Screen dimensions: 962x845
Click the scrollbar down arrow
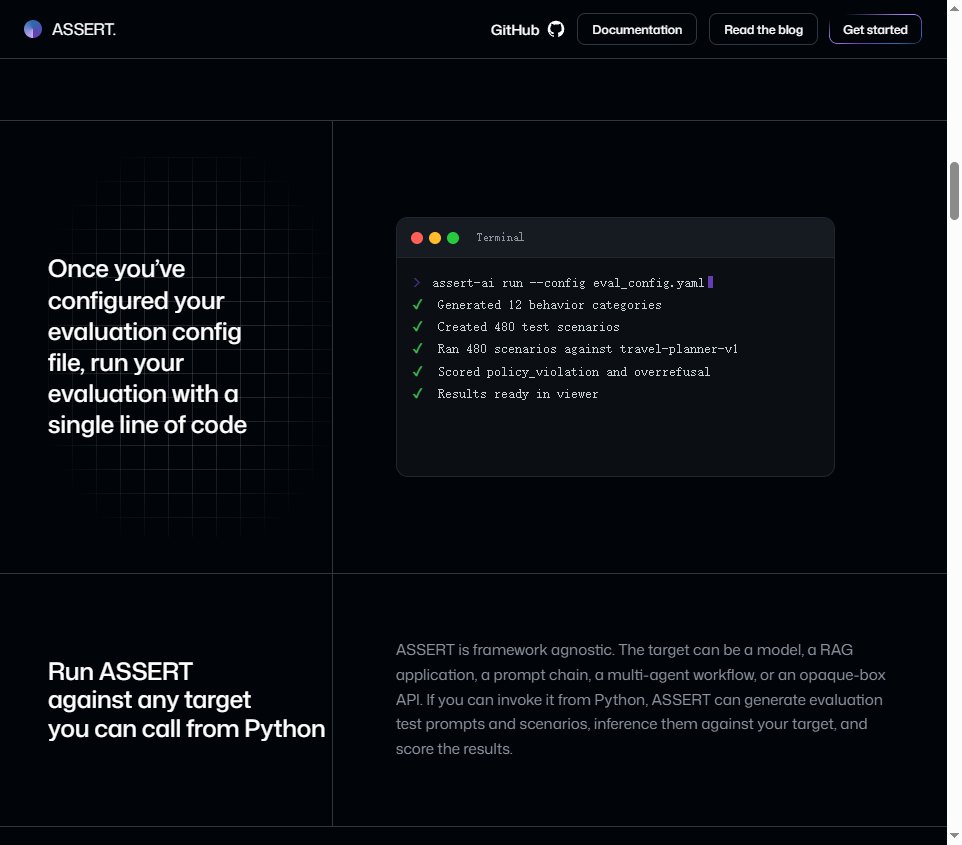click(954, 836)
